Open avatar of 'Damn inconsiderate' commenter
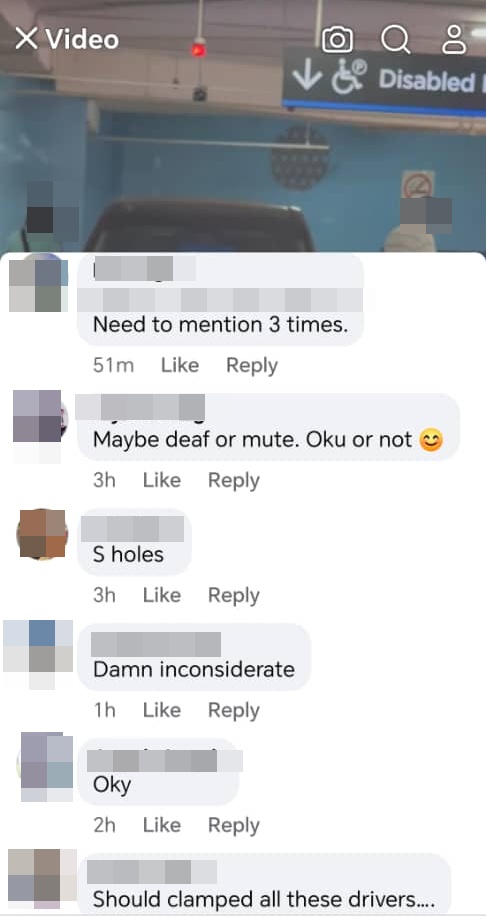This screenshot has width=486, height=916. point(39,654)
